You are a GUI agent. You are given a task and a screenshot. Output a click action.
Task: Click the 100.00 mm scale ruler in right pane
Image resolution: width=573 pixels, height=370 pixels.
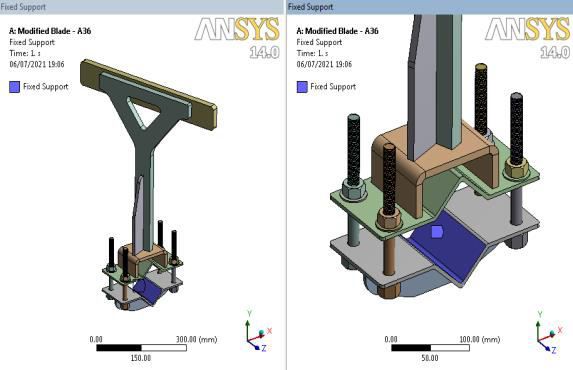tap(430, 347)
